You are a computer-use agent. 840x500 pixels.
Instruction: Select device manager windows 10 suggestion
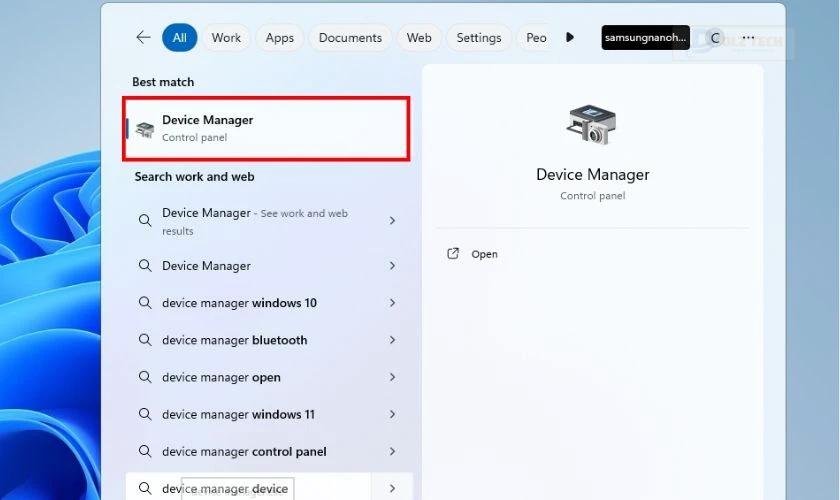pos(239,303)
